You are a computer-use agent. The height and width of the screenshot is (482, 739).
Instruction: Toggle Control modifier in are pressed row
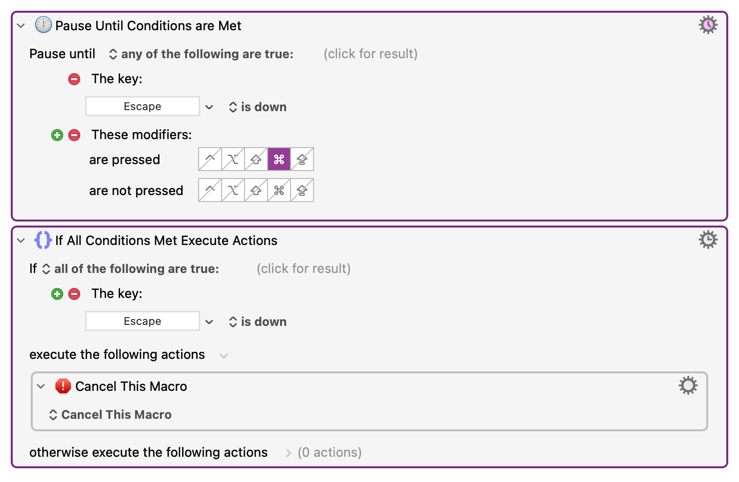[x=210, y=159]
